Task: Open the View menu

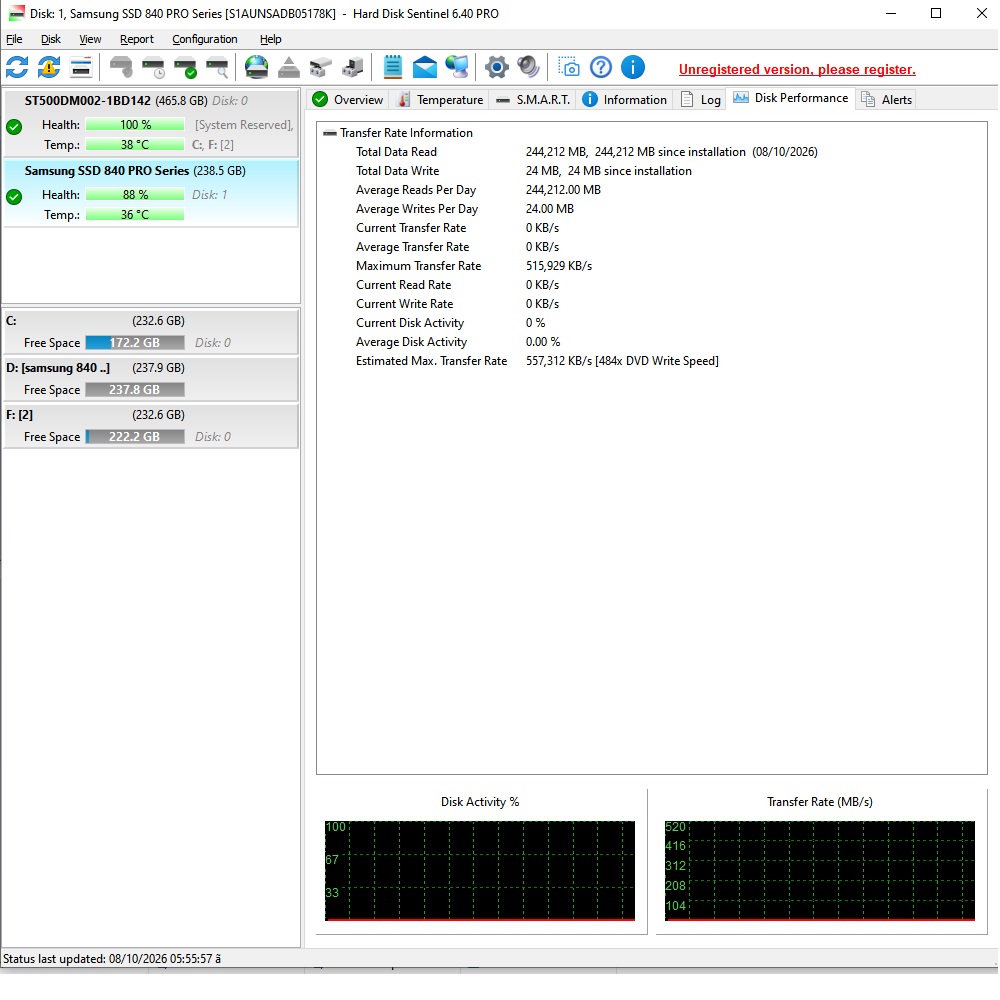Action: click(x=90, y=39)
